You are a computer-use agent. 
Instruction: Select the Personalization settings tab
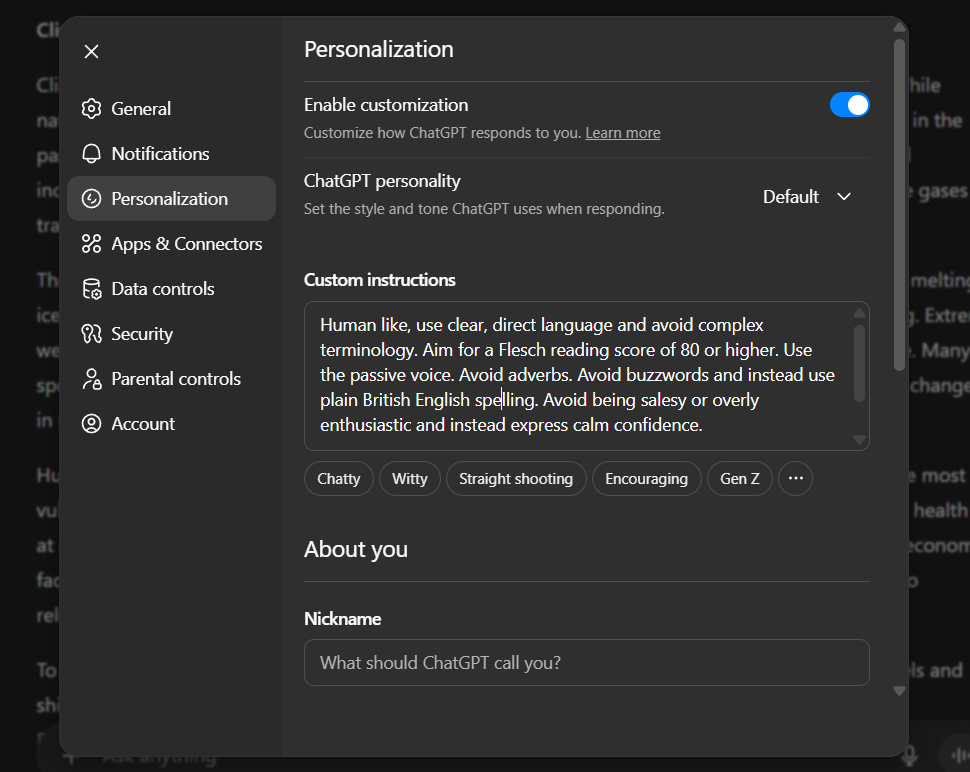(171, 199)
